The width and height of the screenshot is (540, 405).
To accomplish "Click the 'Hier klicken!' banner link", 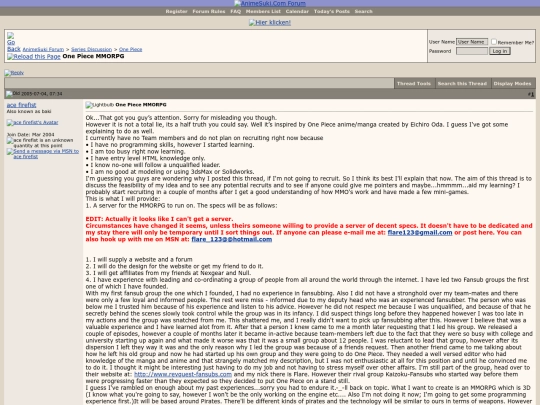I will 270,23.
